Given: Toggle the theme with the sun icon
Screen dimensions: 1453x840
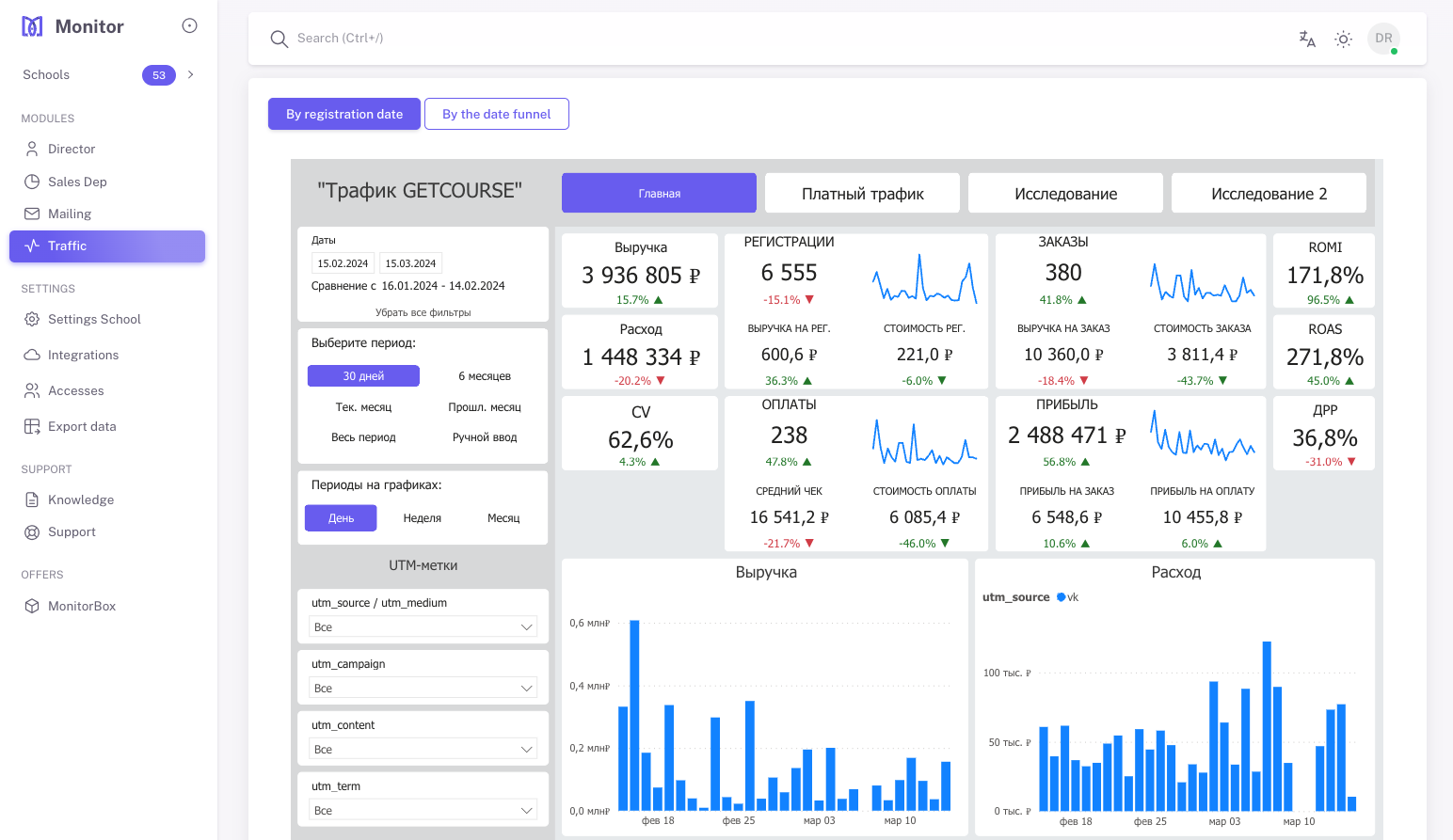Looking at the screenshot, I should [x=1343, y=39].
